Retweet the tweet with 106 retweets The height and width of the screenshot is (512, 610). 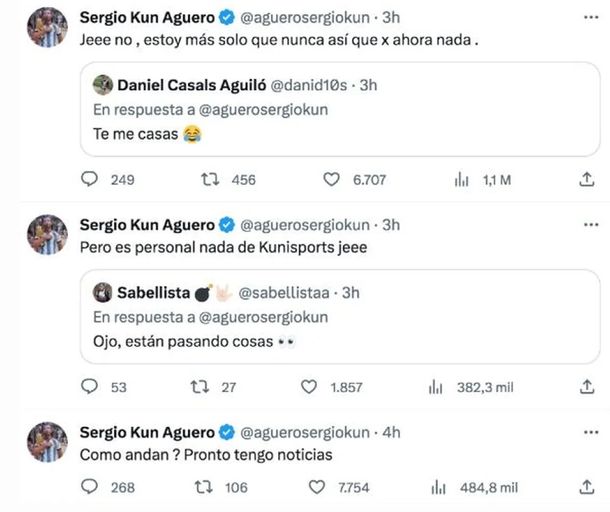click(x=204, y=487)
